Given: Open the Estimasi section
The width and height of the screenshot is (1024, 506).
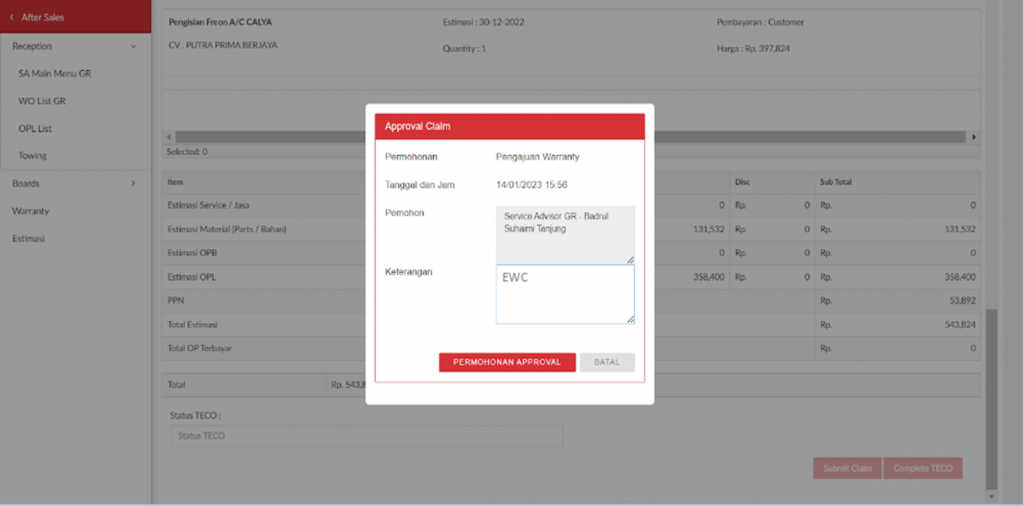Looking at the screenshot, I should point(29,238).
